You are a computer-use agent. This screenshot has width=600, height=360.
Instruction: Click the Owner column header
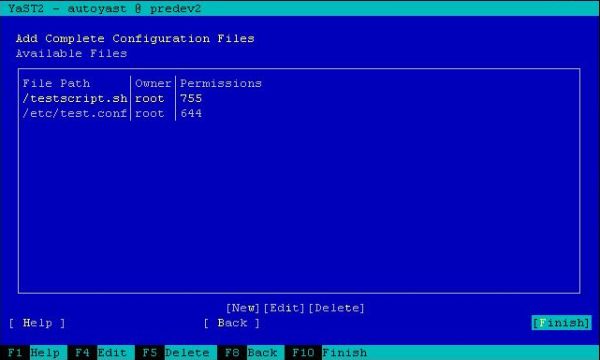coord(153,83)
